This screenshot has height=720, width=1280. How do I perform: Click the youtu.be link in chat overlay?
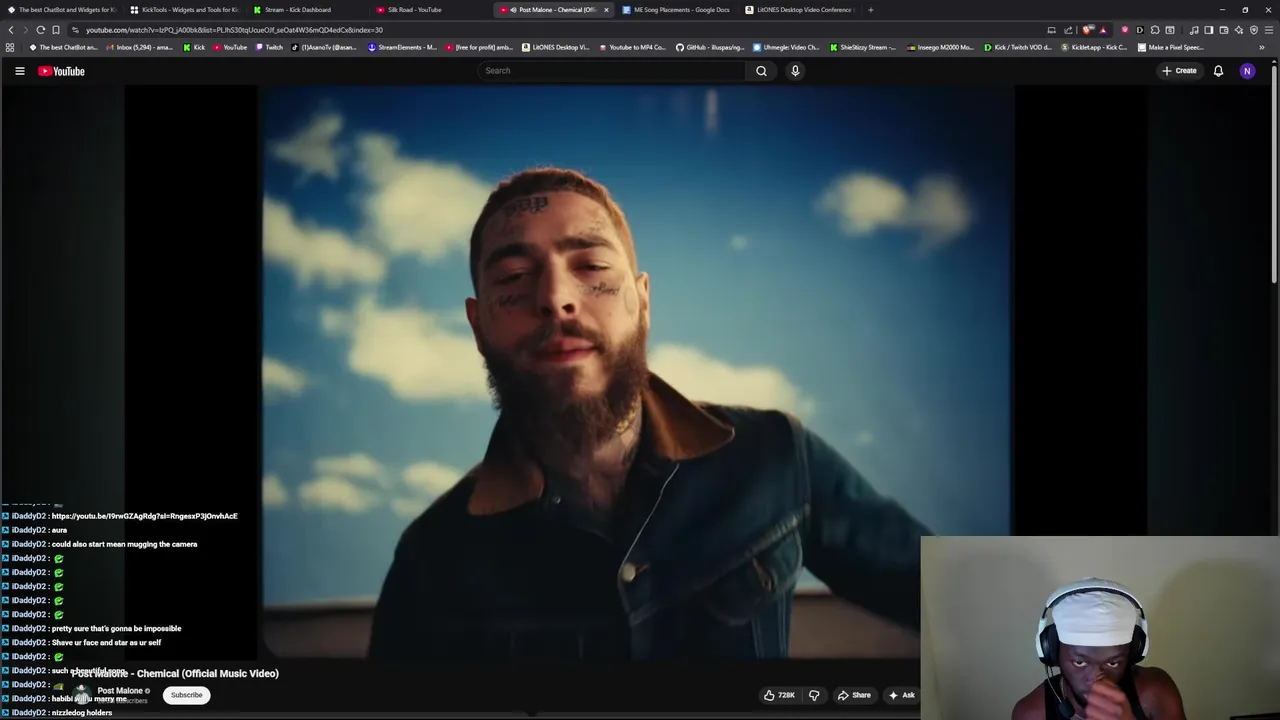[x=145, y=516]
